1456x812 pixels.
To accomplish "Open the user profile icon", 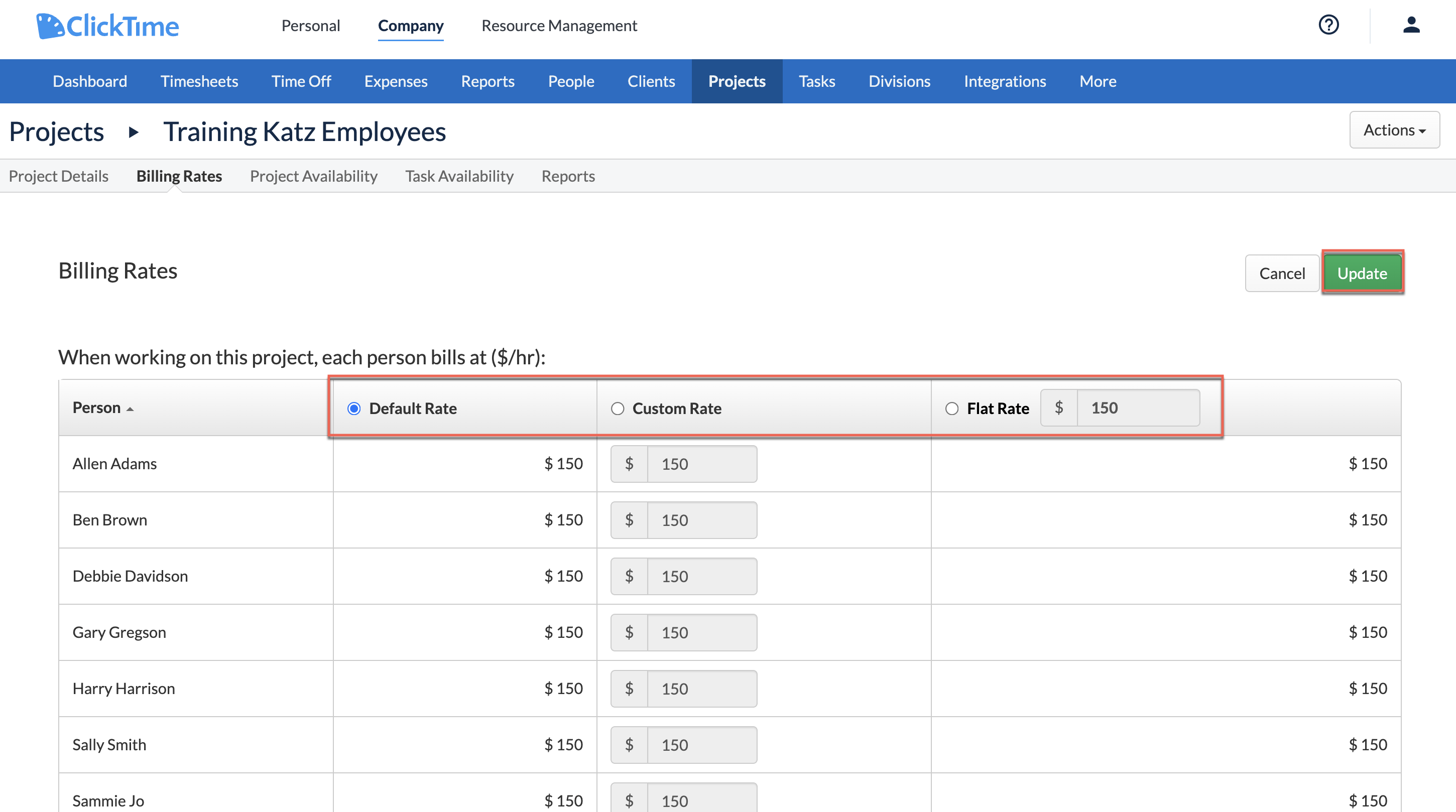I will [x=1411, y=25].
